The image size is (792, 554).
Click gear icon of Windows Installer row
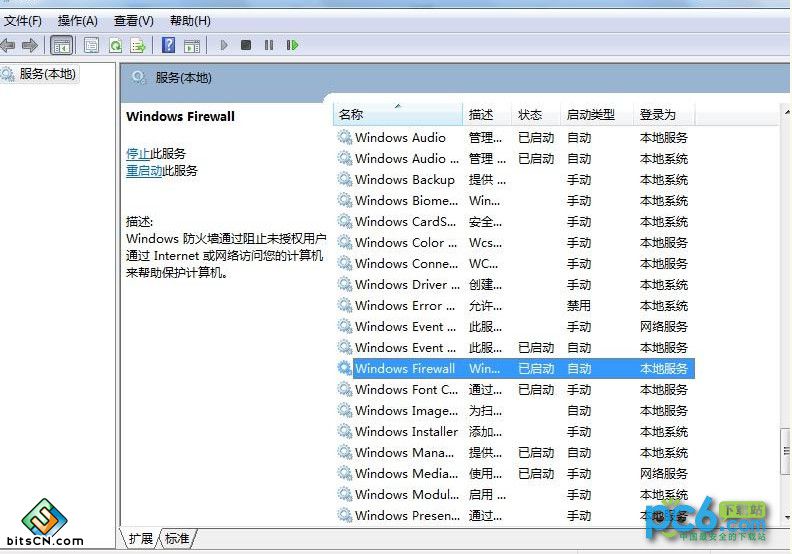[344, 432]
